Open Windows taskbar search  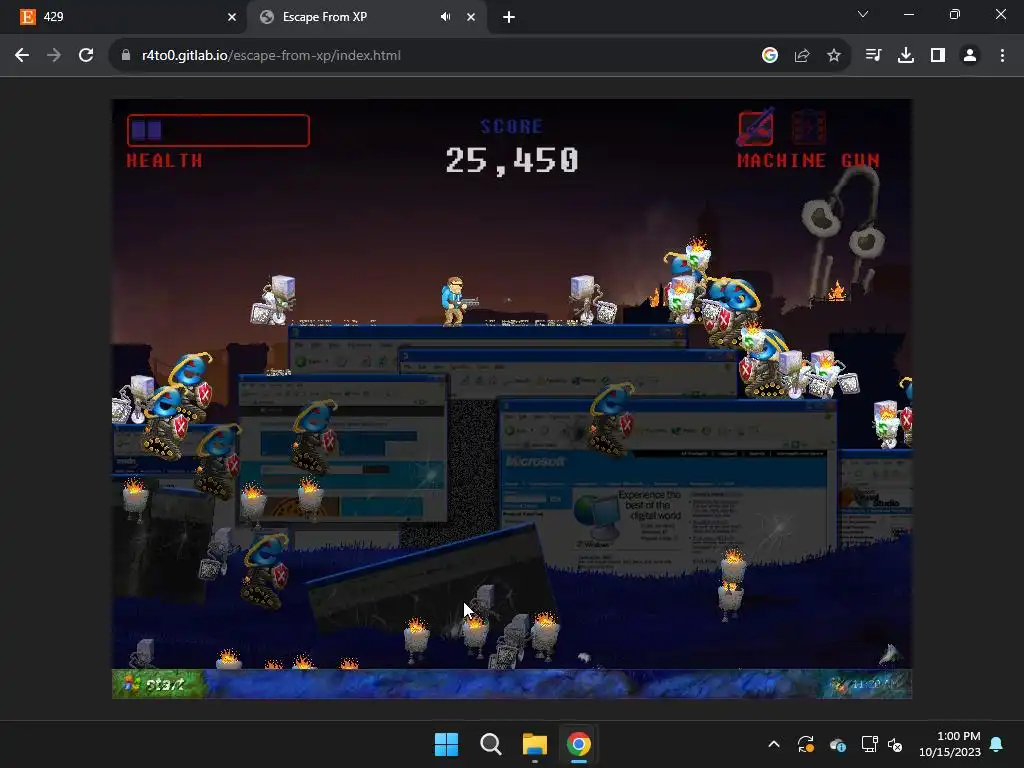(x=490, y=744)
